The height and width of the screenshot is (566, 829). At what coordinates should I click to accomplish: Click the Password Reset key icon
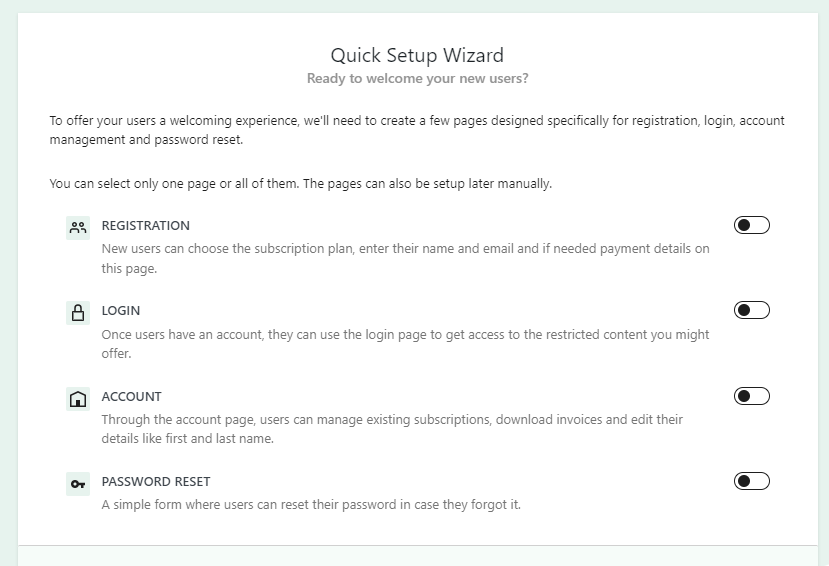pyautogui.click(x=78, y=484)
